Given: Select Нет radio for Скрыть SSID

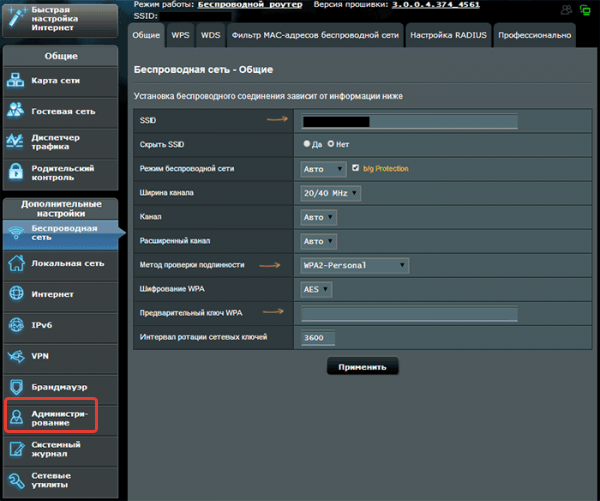Looking at the screenshot, I should [x=330, y=144].
